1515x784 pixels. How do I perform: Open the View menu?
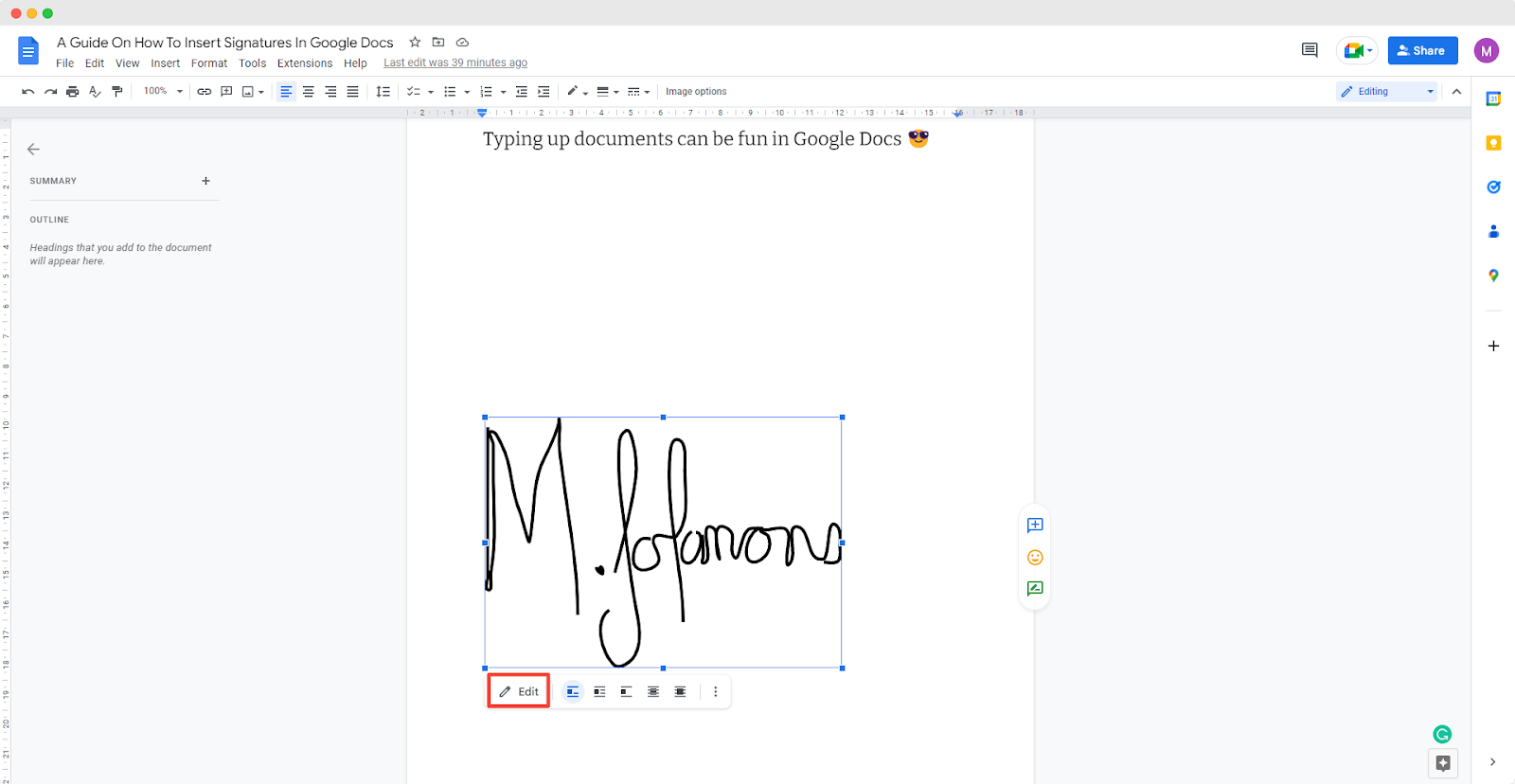tap(128, 63)
